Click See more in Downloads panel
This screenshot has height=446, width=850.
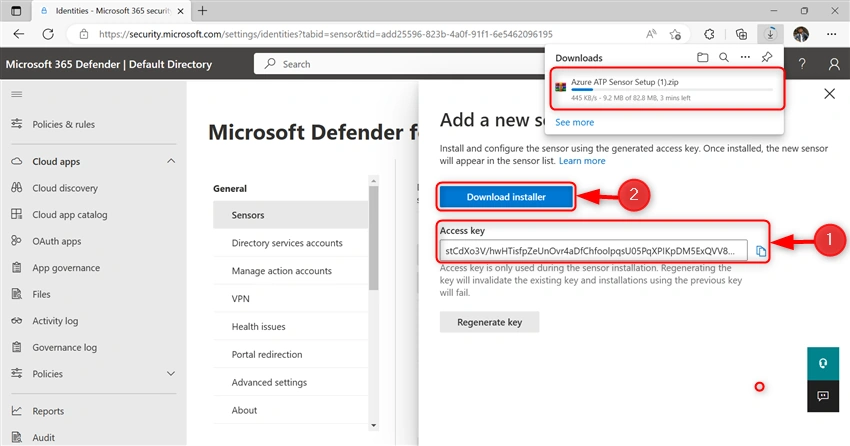574,122
